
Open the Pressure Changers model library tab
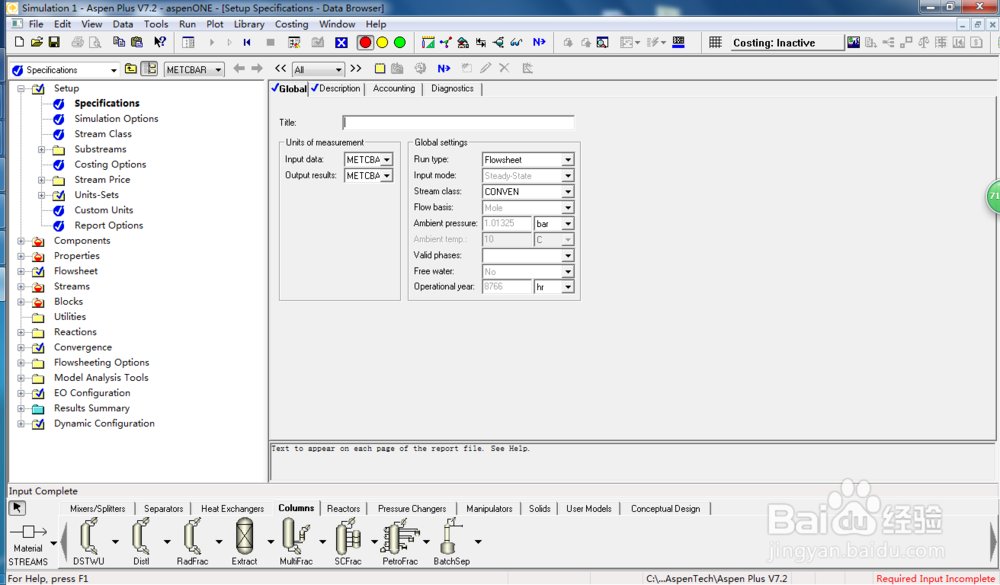412,508
